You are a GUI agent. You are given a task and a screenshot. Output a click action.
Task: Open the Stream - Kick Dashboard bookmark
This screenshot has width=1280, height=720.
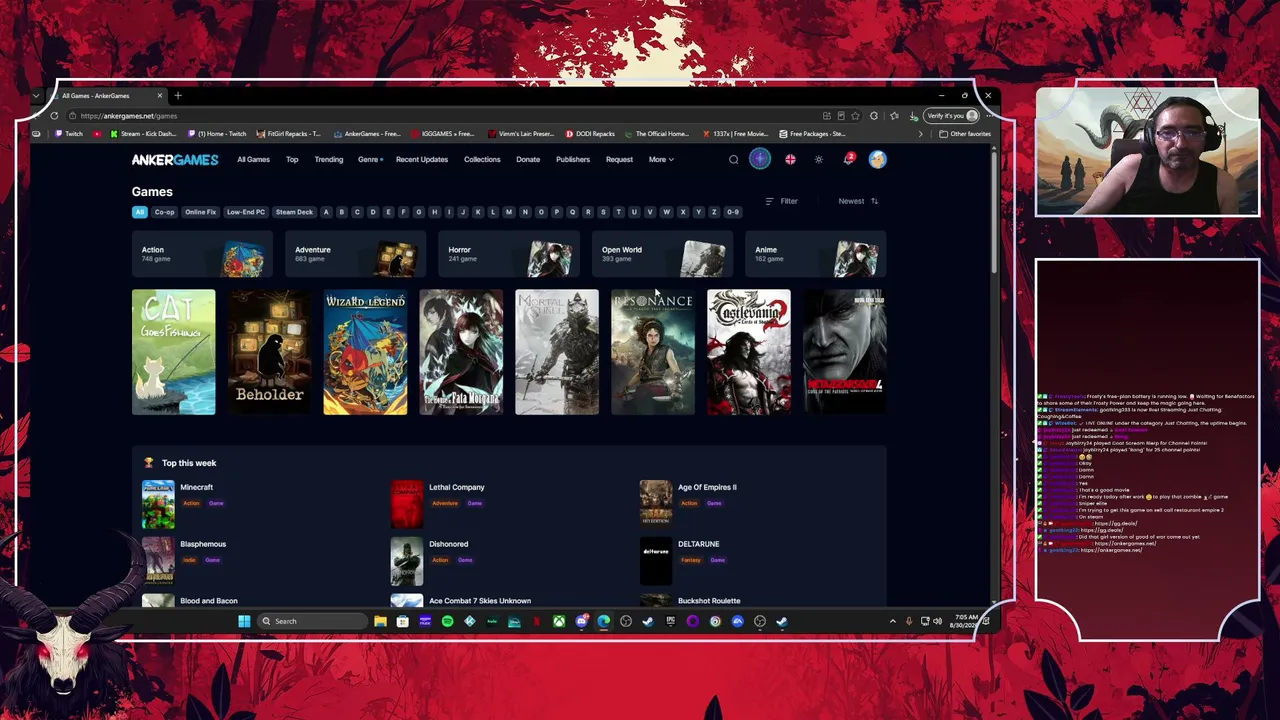point(143,134)
